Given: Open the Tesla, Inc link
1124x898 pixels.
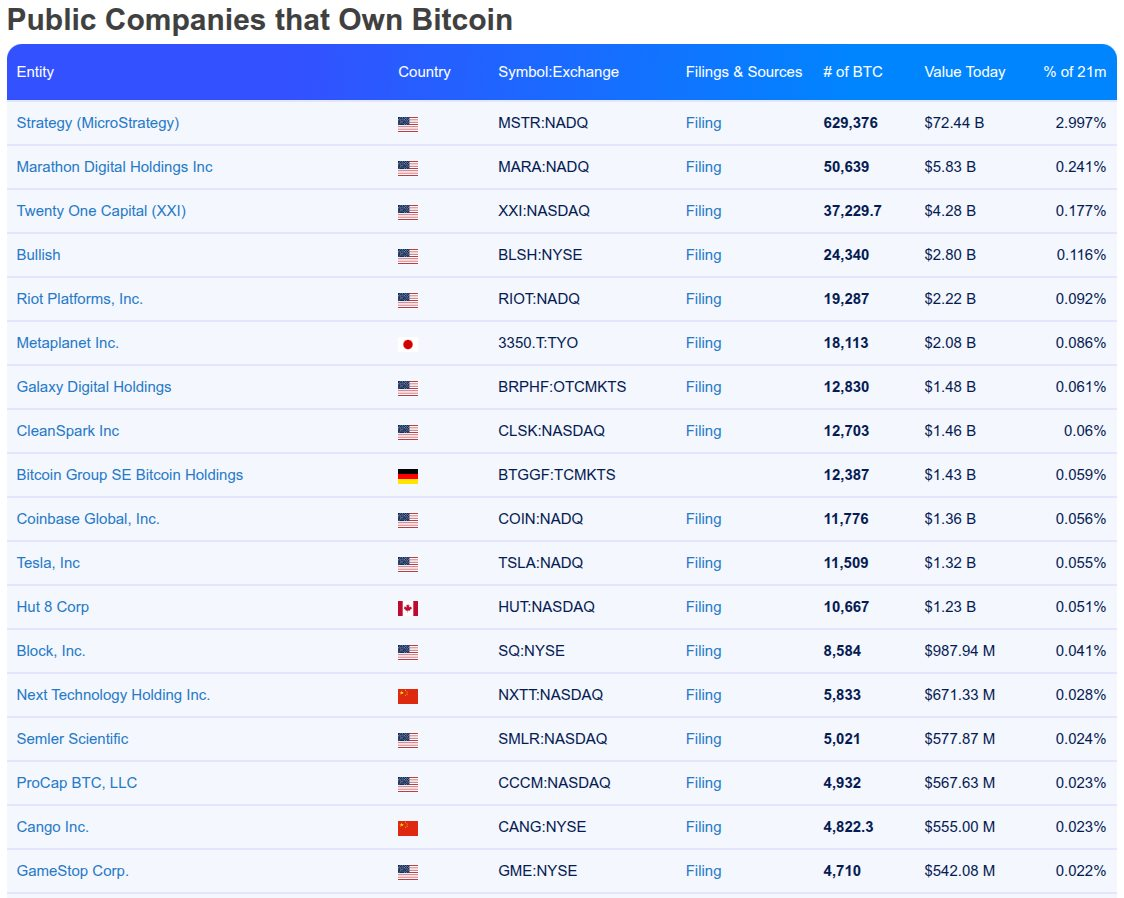Looking at the screenshot, I should tap(48, 563).
